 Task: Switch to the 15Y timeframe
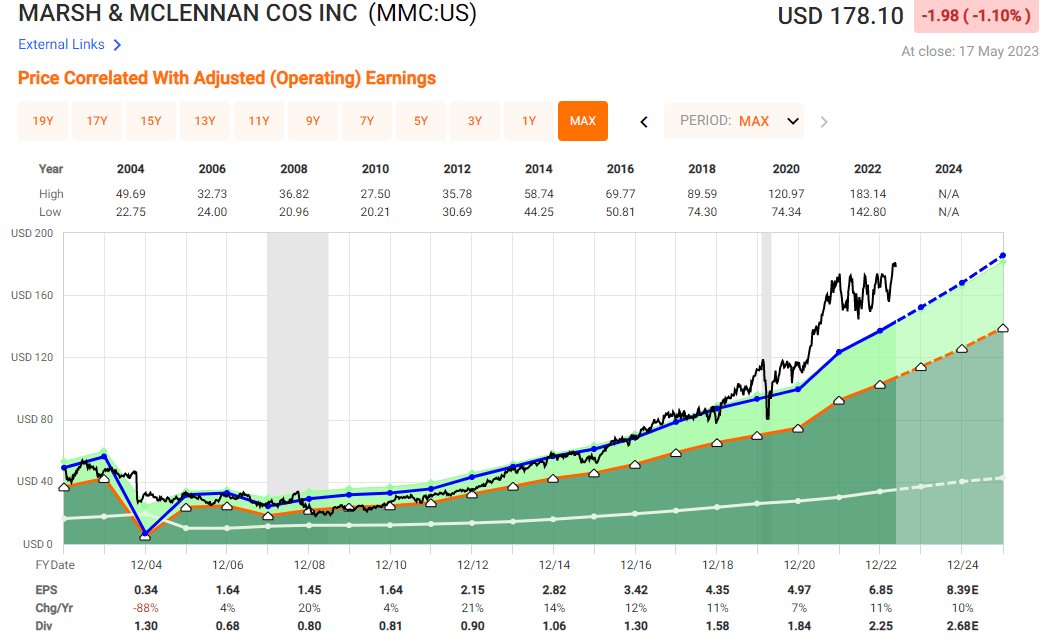pyautogui.click(x=150, y=120)
